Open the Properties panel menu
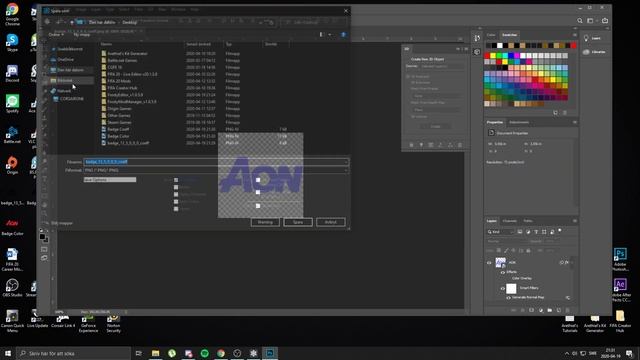640x360 pixels. coord(575,122)
